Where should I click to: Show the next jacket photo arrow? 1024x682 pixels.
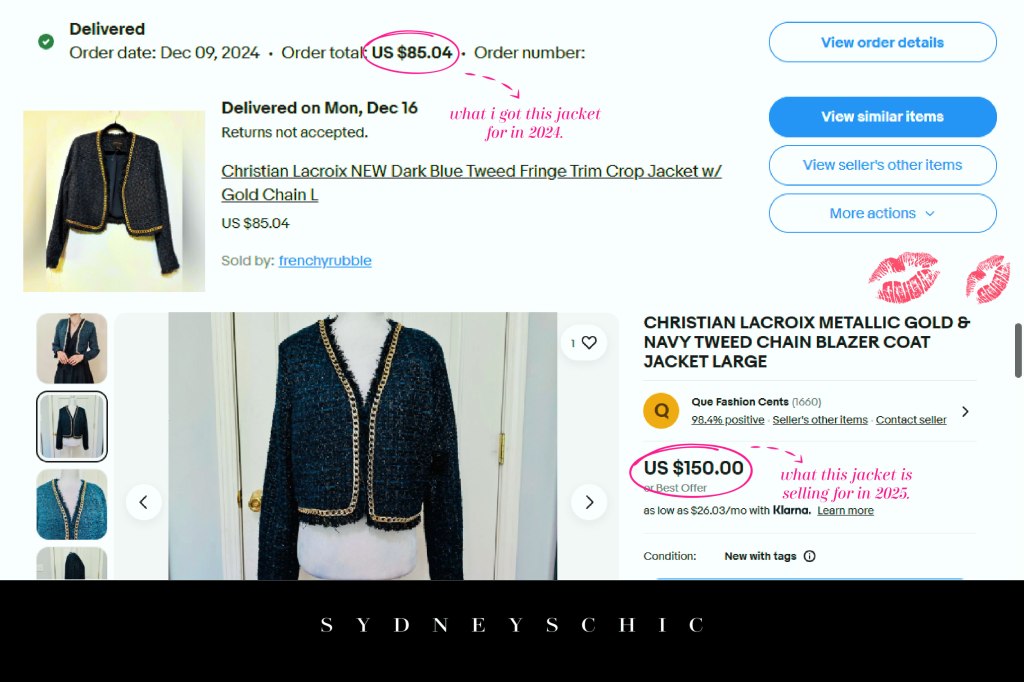589,502
